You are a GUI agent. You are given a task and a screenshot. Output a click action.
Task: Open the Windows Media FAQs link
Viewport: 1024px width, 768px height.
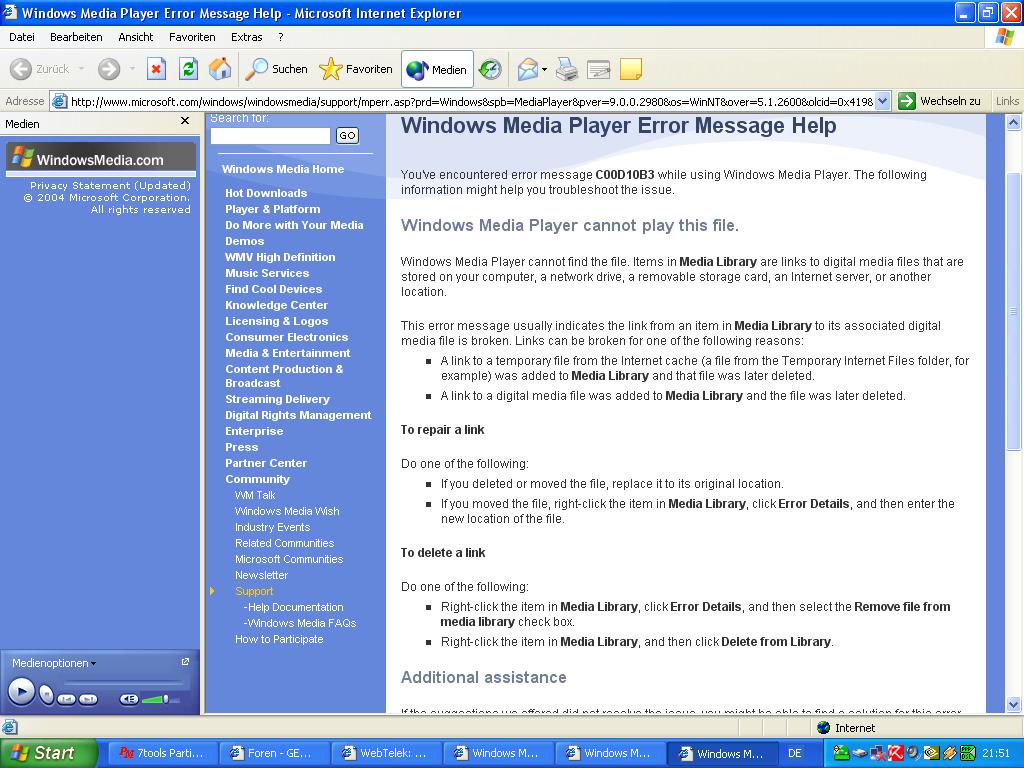point(300,623)
